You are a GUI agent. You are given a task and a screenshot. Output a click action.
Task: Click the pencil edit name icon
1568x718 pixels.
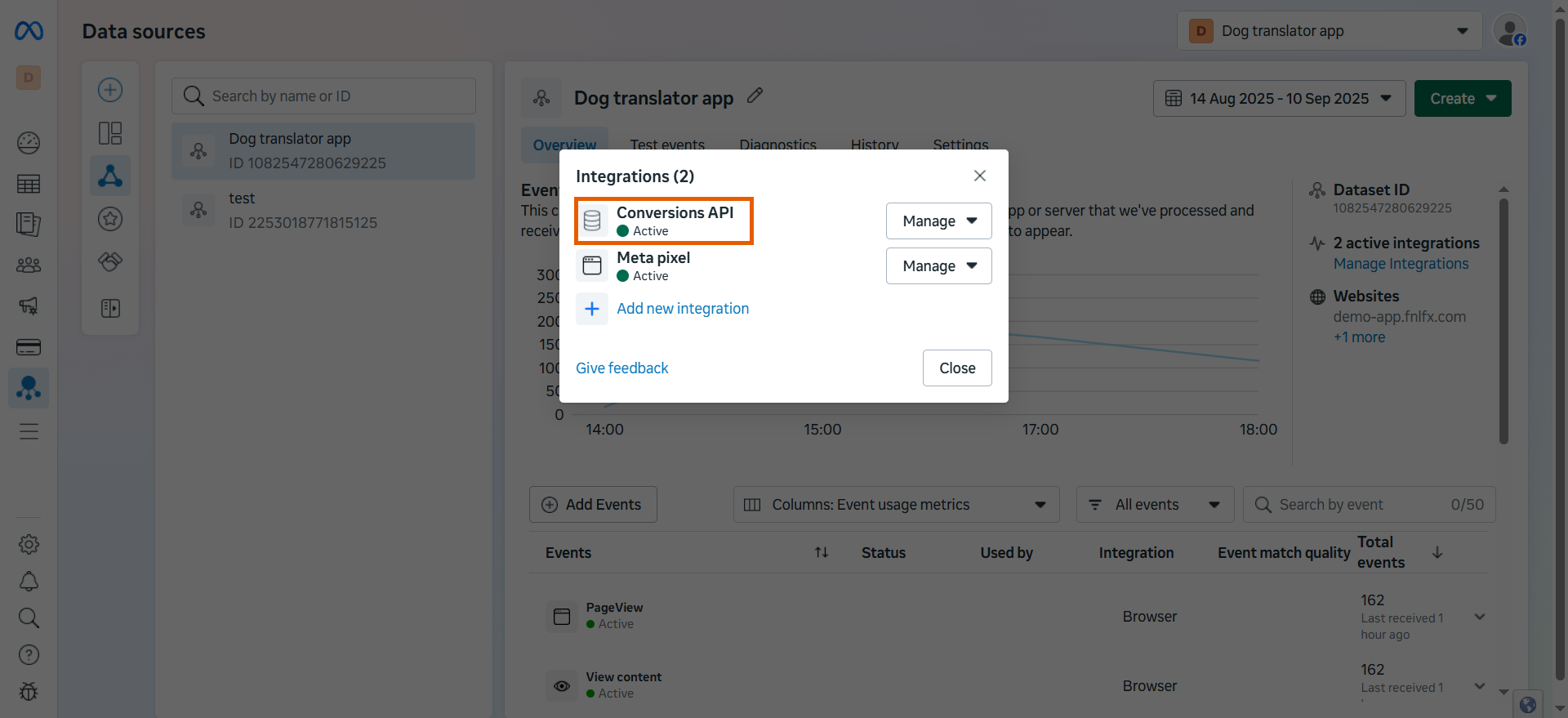point(755,96)
